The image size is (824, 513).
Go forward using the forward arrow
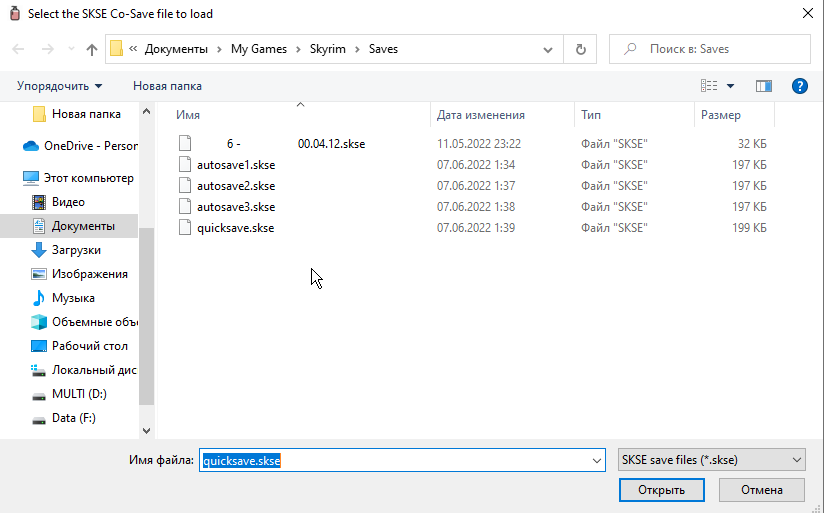point(48,49)
